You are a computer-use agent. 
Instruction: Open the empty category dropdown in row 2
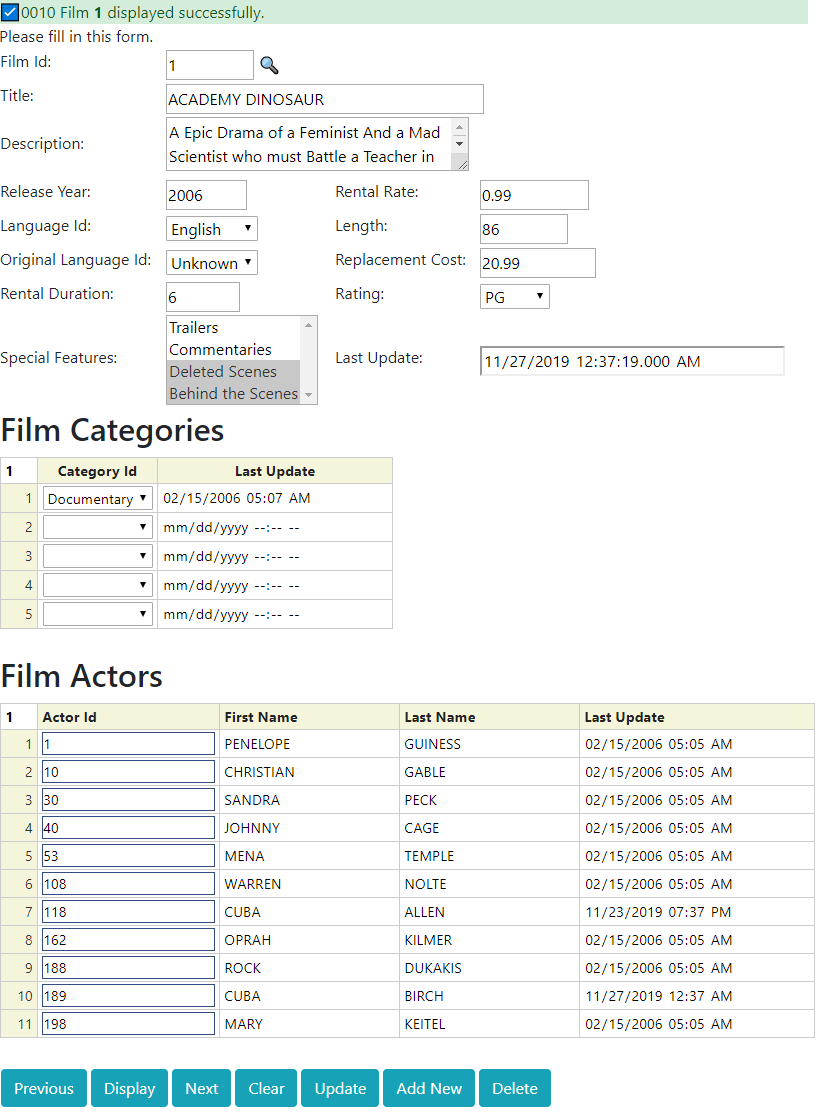[98, 528]
